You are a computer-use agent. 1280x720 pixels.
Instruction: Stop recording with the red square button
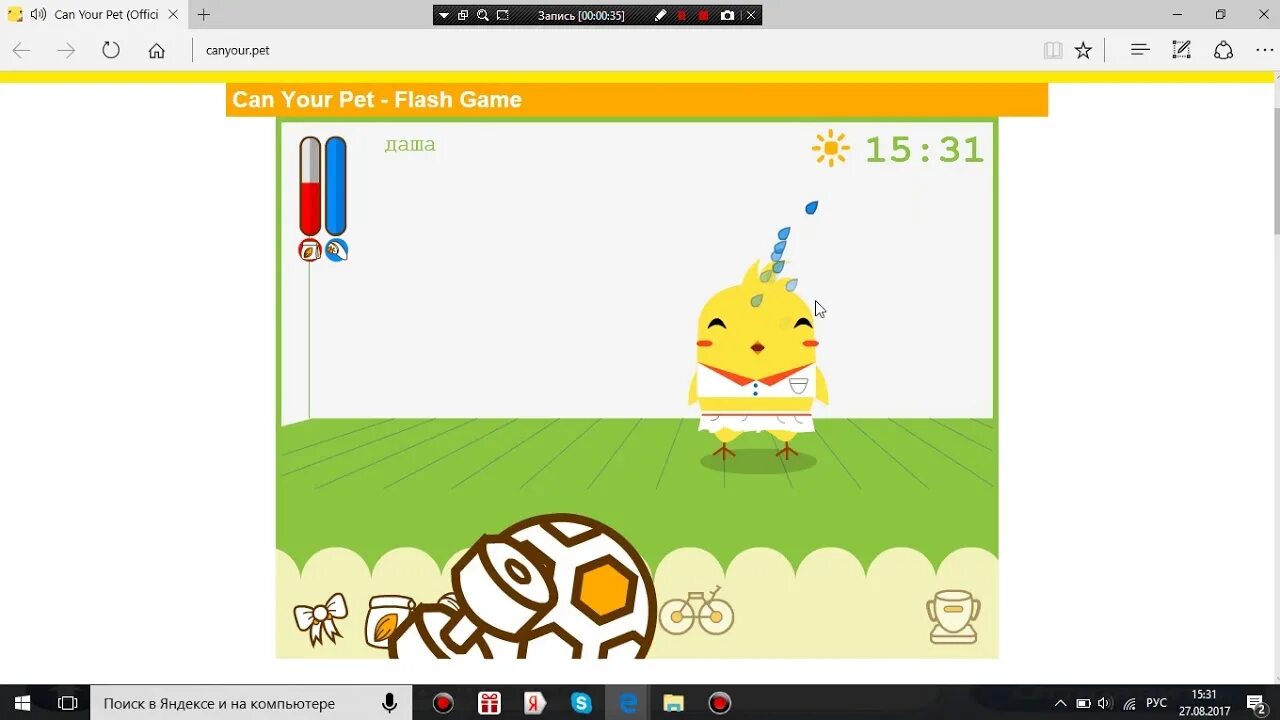pyautogui.click(x=703, y=15)
